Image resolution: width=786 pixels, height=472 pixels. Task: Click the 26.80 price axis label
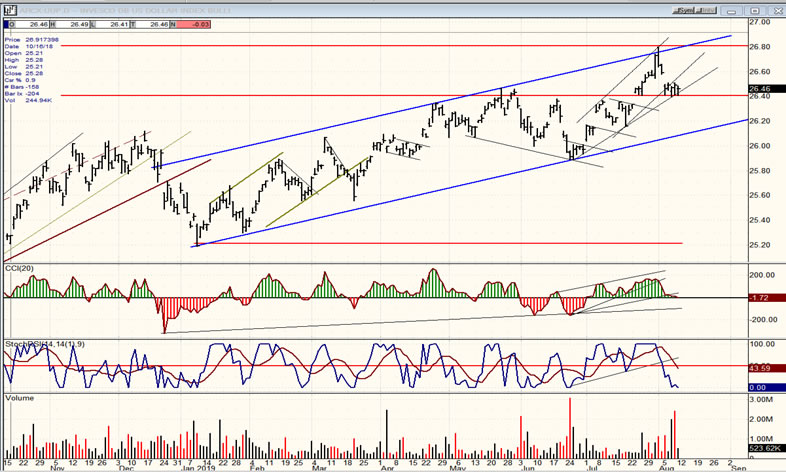(764, 47)
